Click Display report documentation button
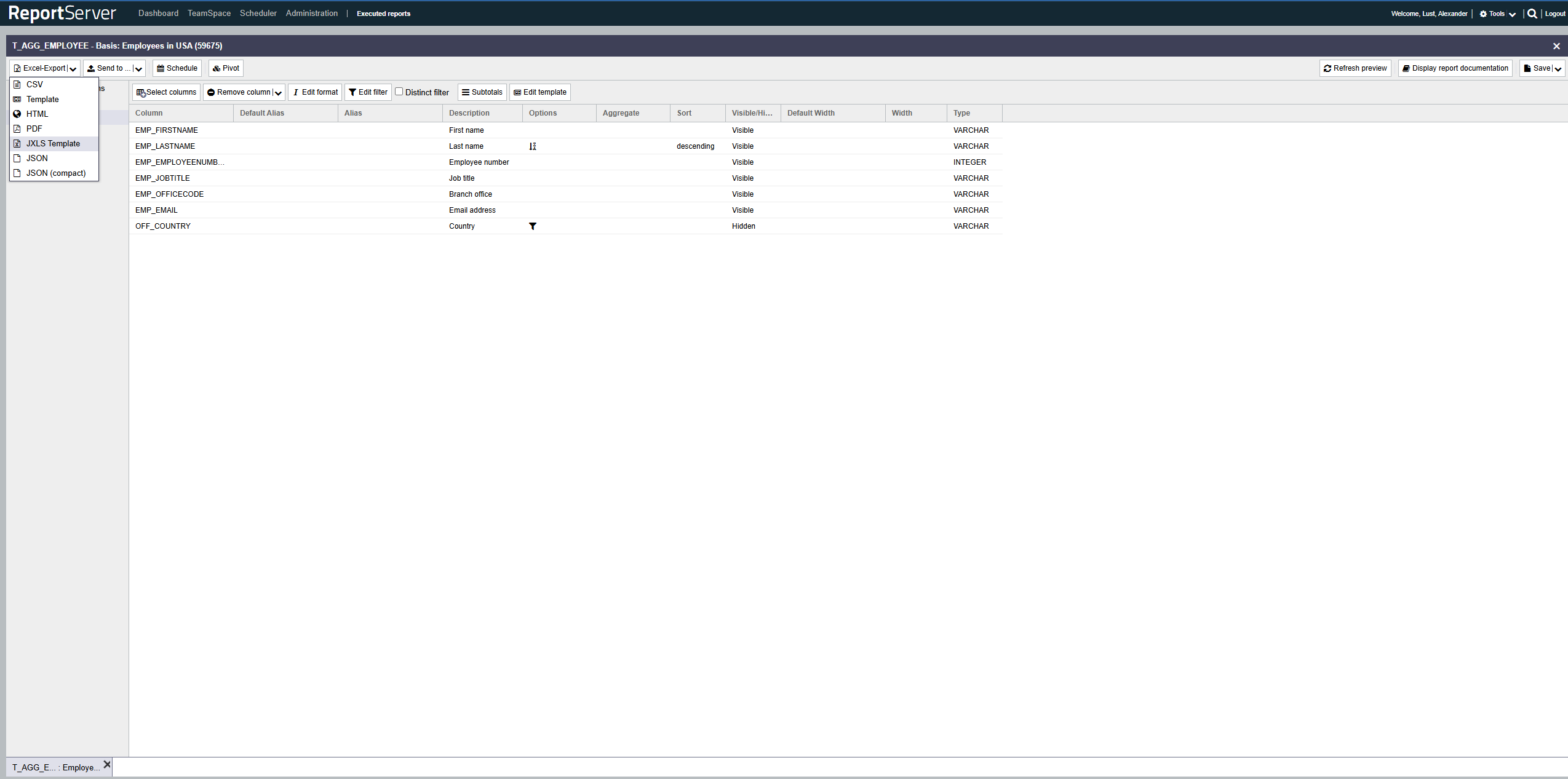 [1455, 68]
